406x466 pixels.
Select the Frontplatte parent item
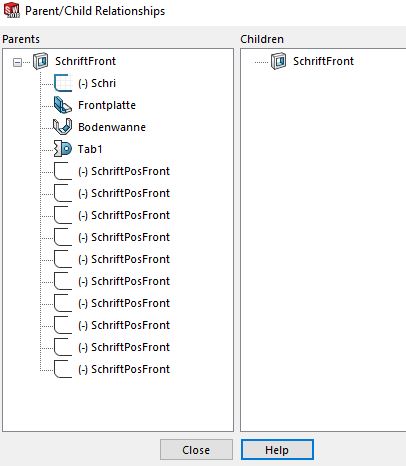click(x=107, y=105)
